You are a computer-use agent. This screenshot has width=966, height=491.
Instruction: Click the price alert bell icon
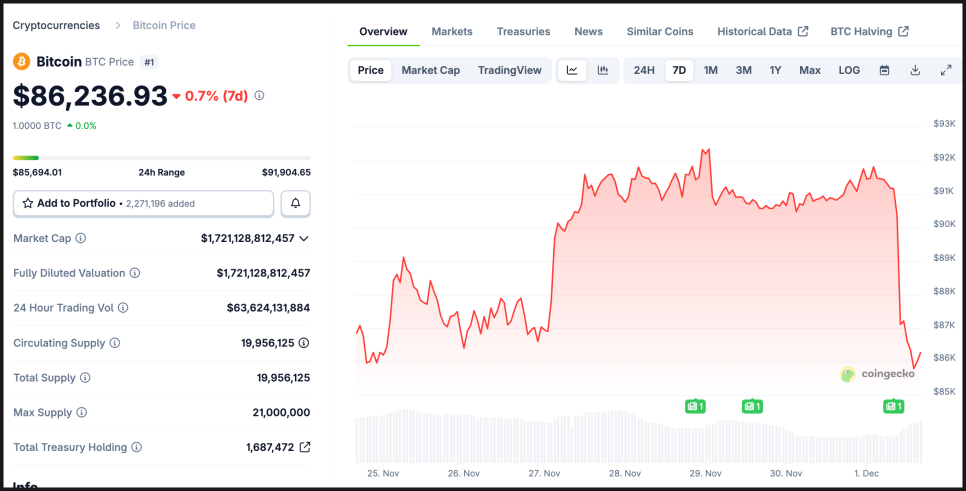[295, 203]
